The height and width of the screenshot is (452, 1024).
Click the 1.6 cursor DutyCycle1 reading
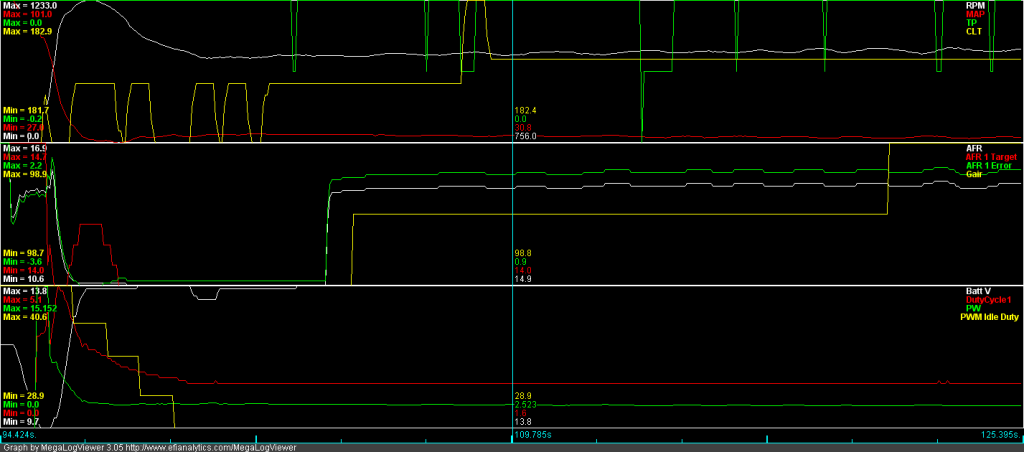521,413
